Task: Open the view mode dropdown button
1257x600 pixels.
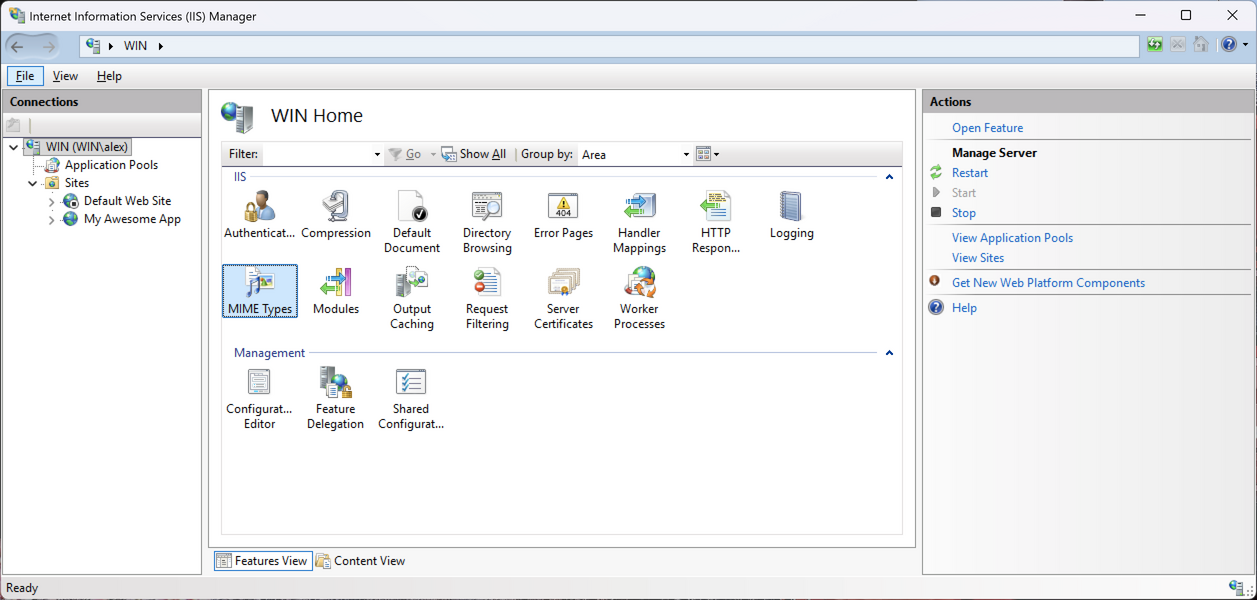Action: pos(707,154)
